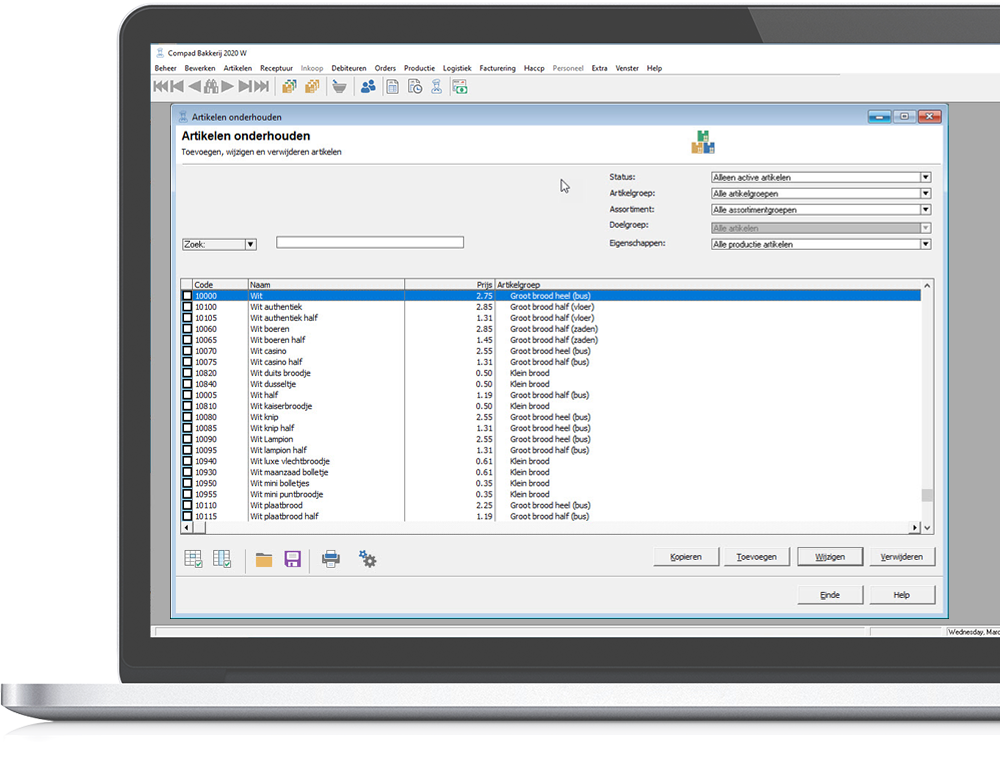Open the Assortiment dropdown

[821, 209]
